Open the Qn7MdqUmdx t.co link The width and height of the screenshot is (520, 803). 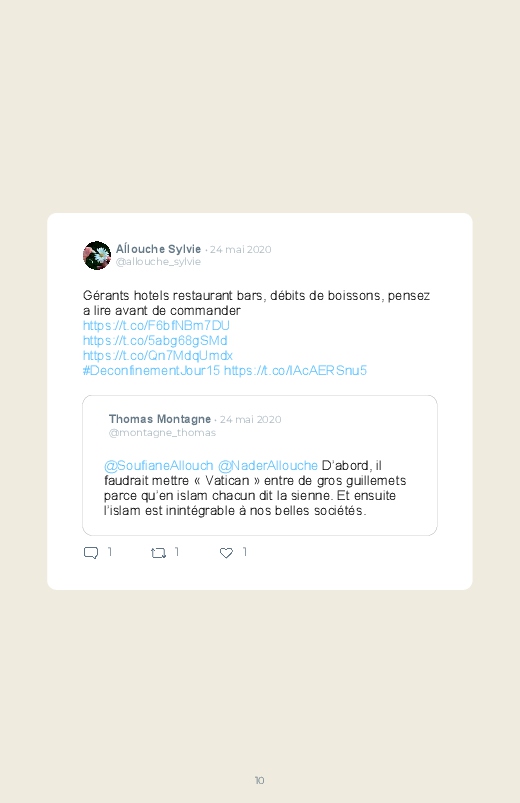coord(158,355)
